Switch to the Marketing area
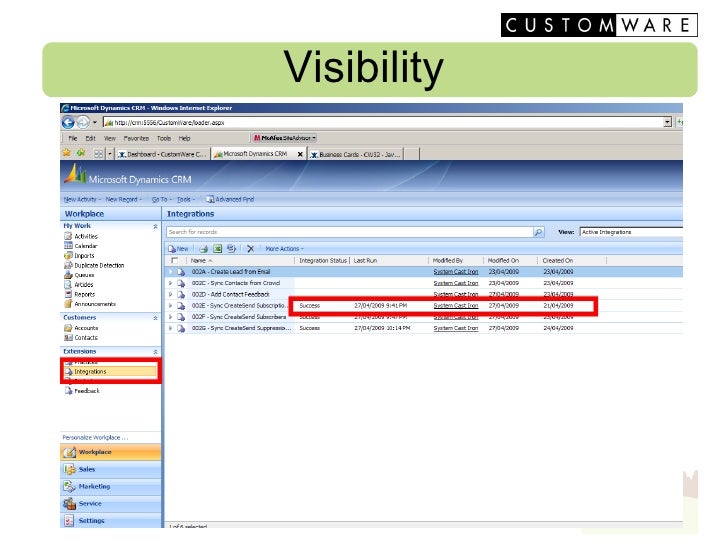728x546 pixels. [x=110, y=486]
